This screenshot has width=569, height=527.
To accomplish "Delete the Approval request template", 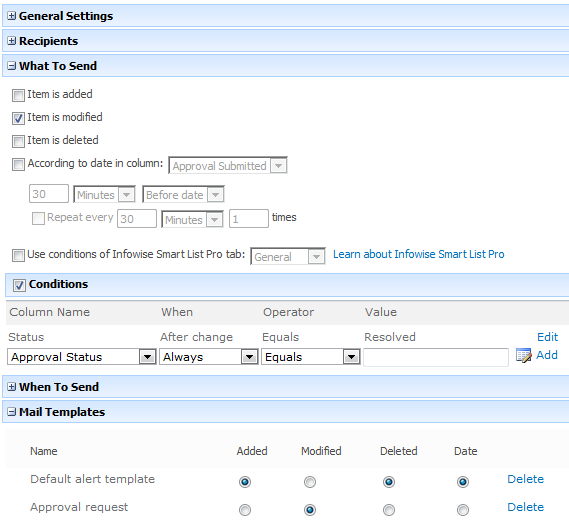I will (x=525, y=507).
